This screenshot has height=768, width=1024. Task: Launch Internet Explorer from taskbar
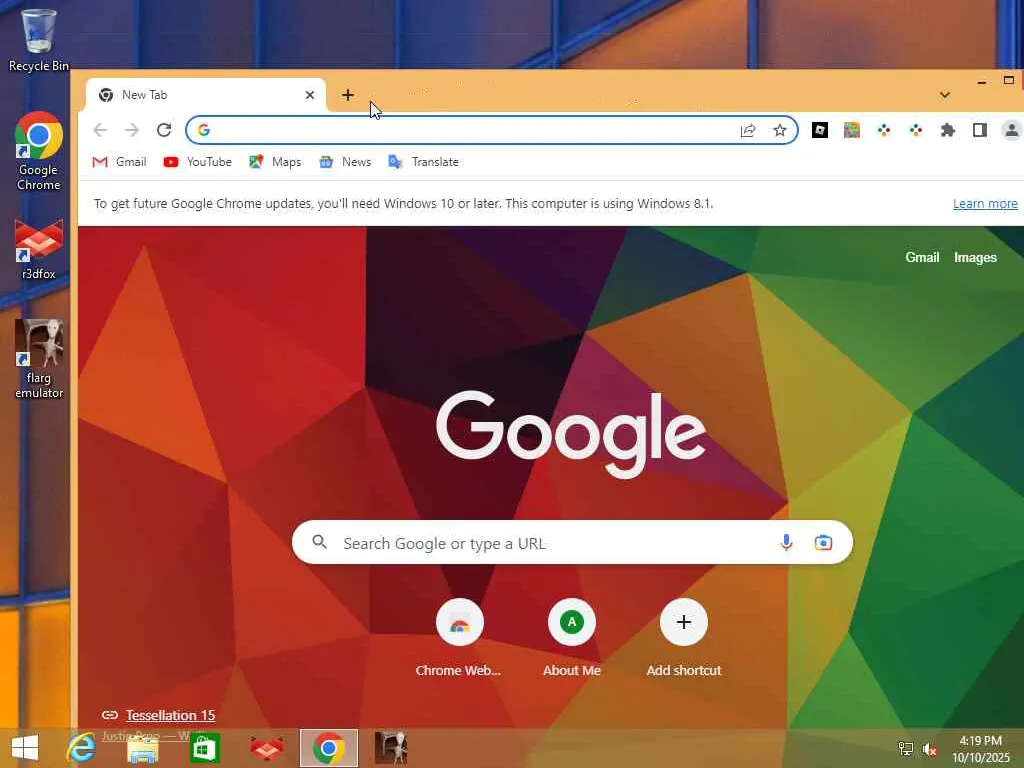(81, 748)
